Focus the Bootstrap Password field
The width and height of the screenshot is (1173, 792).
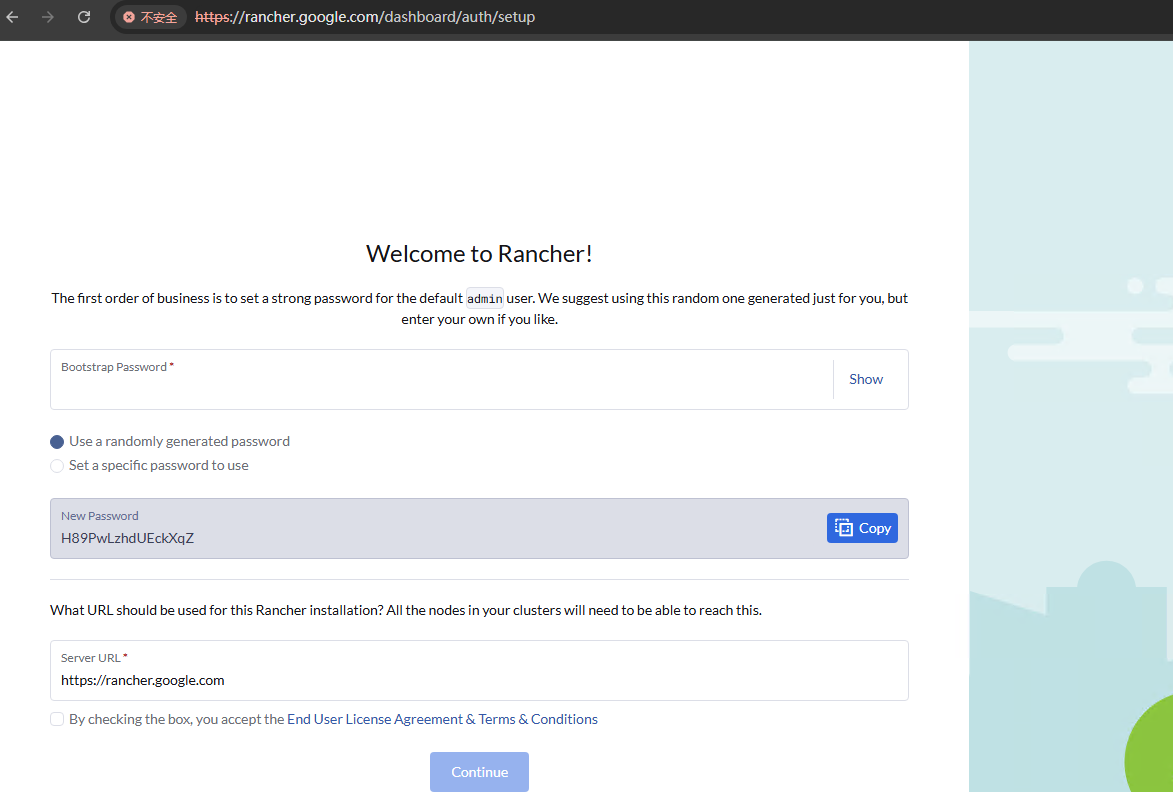click(440, 388)
